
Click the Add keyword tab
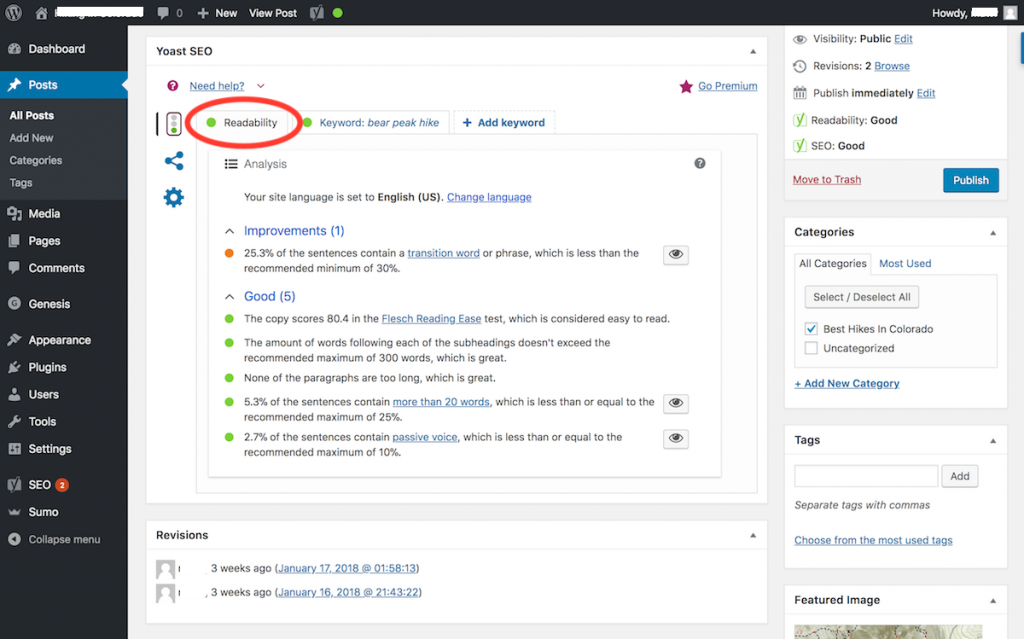pos(504,123)
